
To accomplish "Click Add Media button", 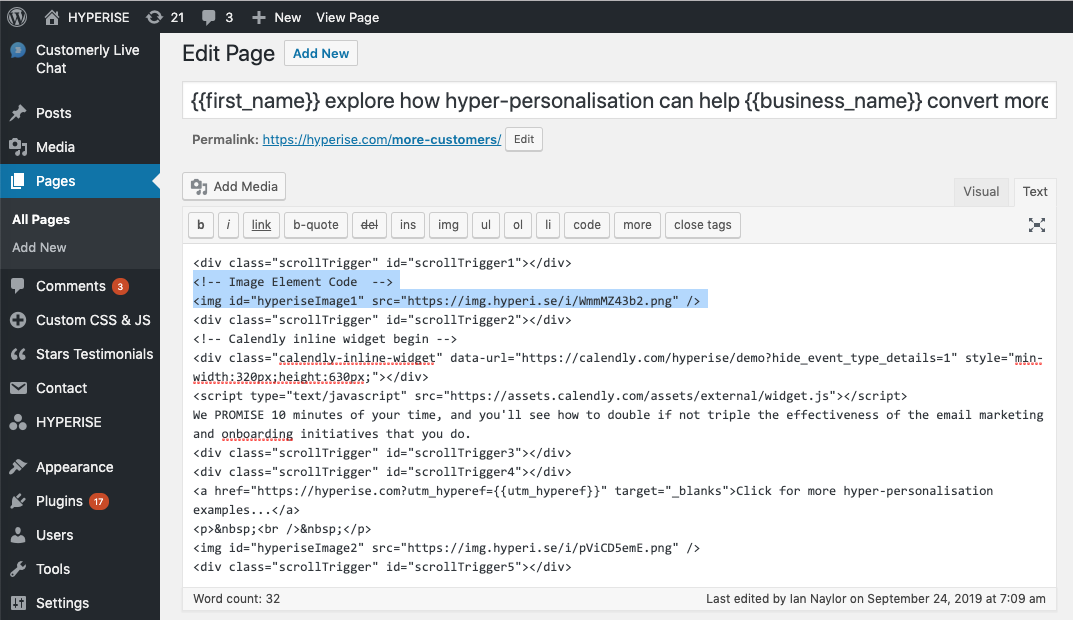I will (235, 186).
